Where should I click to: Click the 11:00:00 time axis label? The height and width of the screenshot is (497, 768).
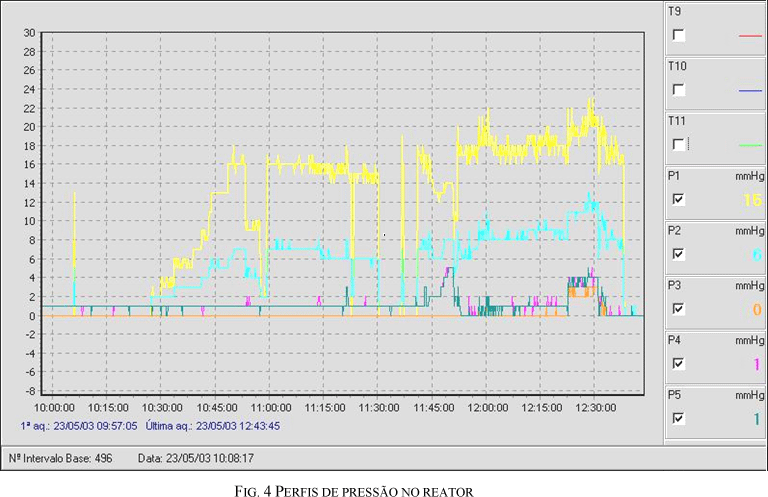[270, 408]
